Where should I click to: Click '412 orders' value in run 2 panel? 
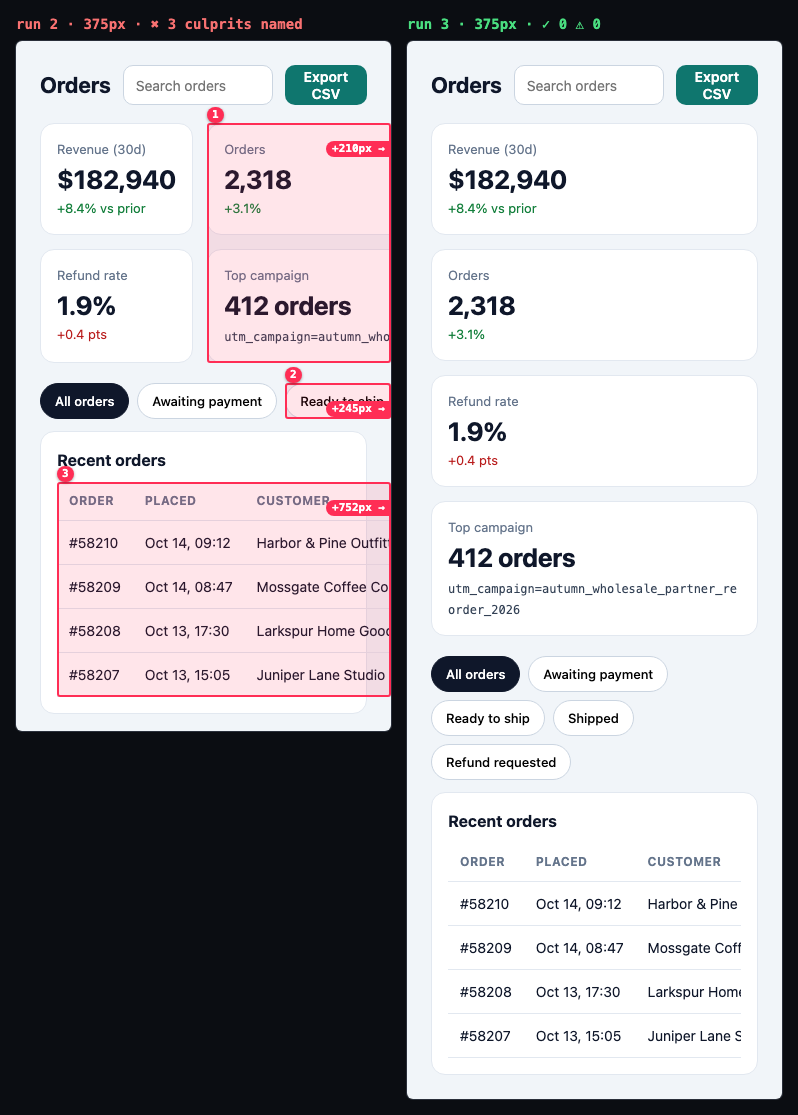[x=288, y=306]
